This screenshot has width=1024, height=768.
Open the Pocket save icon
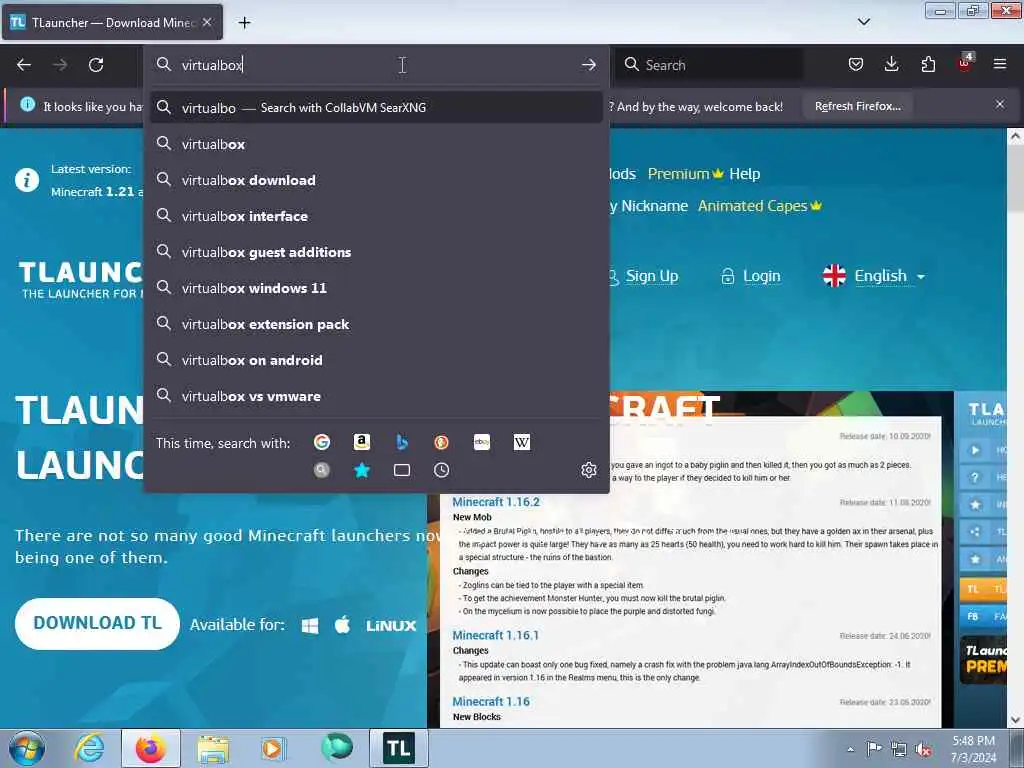(856, 64)
